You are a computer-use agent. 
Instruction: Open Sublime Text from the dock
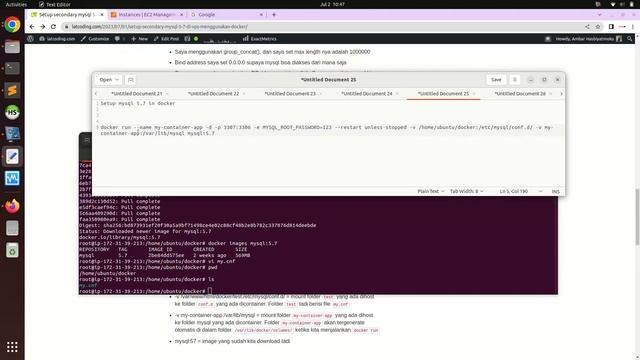[x=12, y=90]
